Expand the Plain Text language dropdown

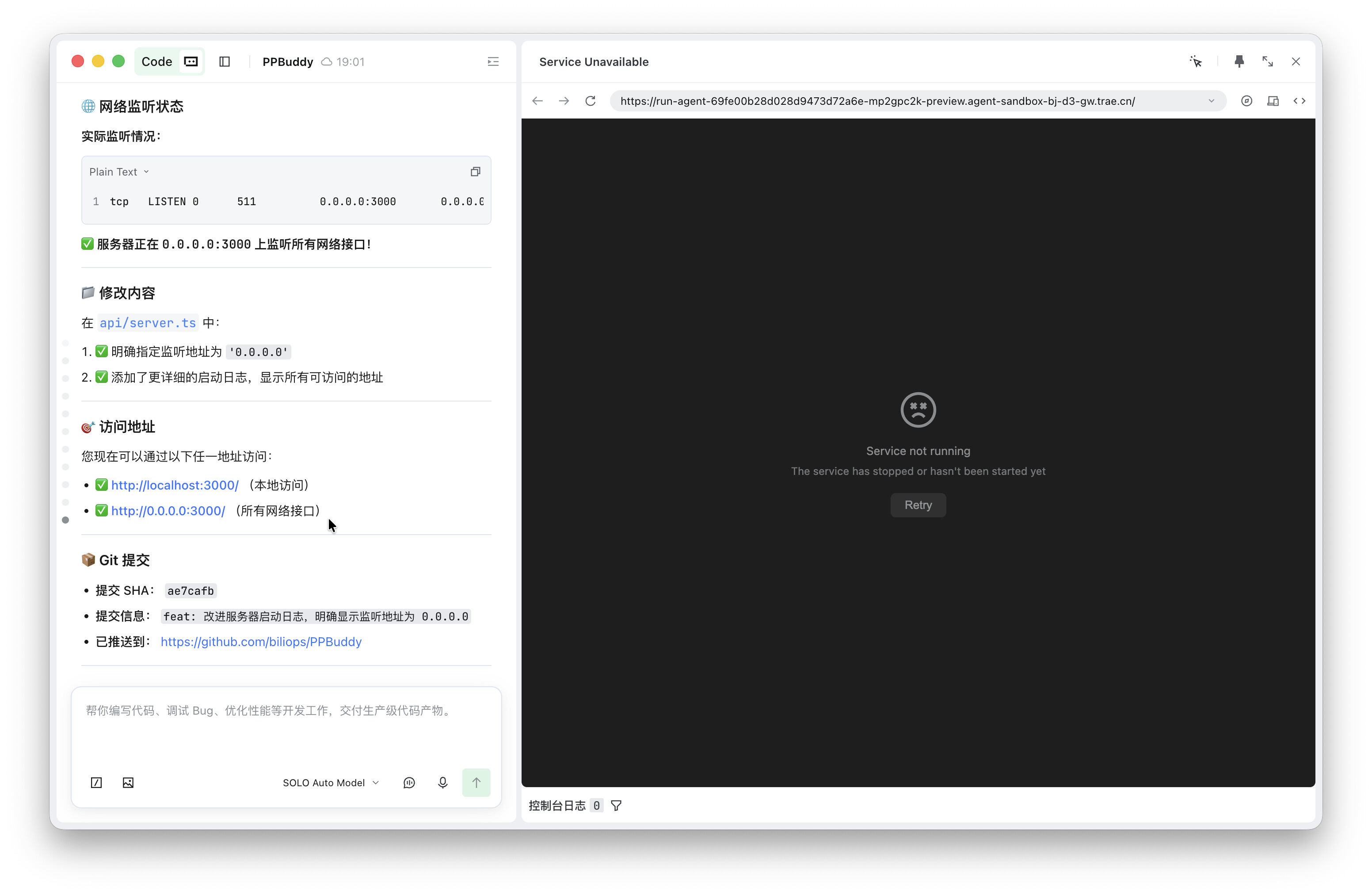pyautogui.click(x=119, y=172)
